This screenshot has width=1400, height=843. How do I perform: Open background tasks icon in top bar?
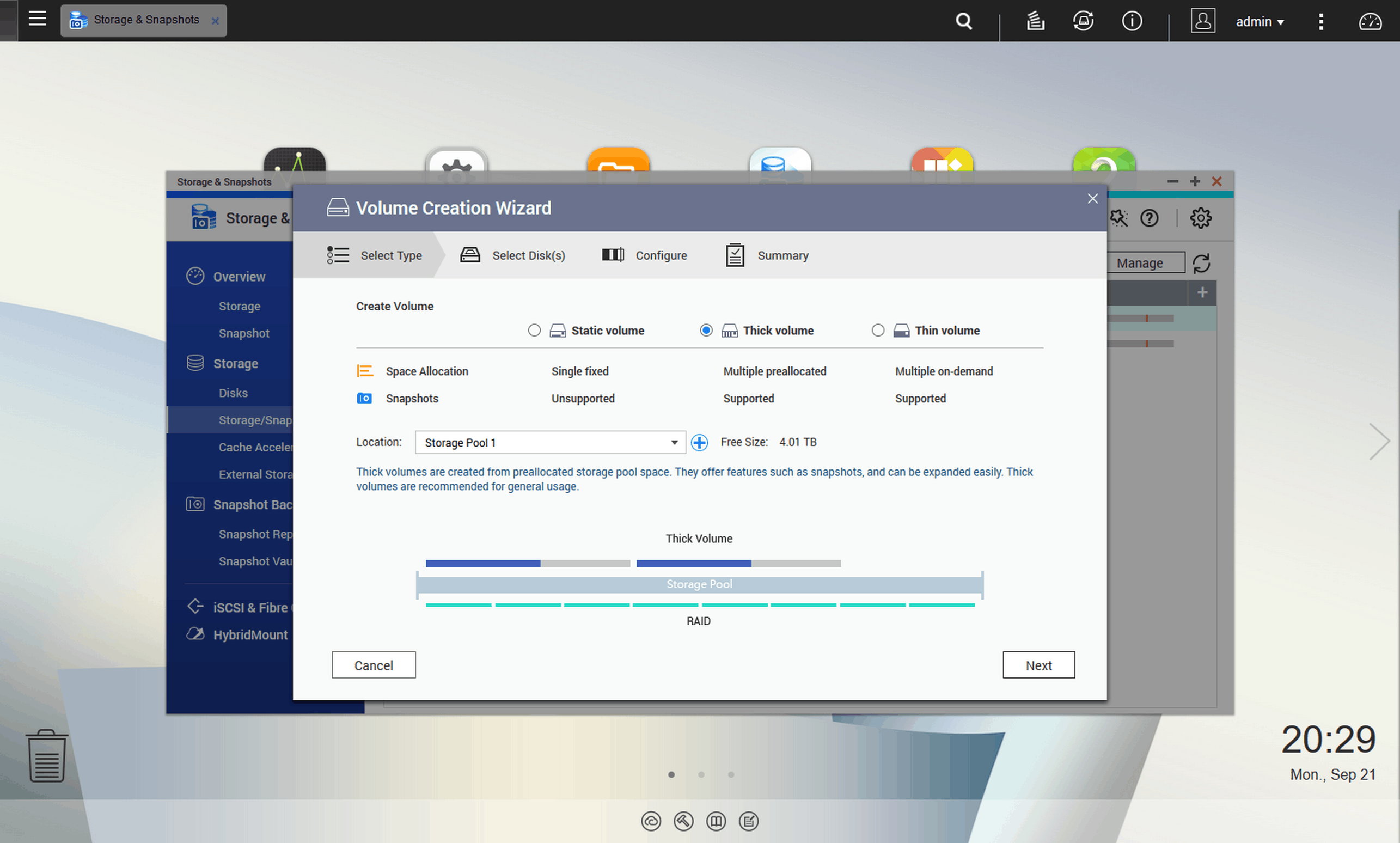tap(1035, 21)
